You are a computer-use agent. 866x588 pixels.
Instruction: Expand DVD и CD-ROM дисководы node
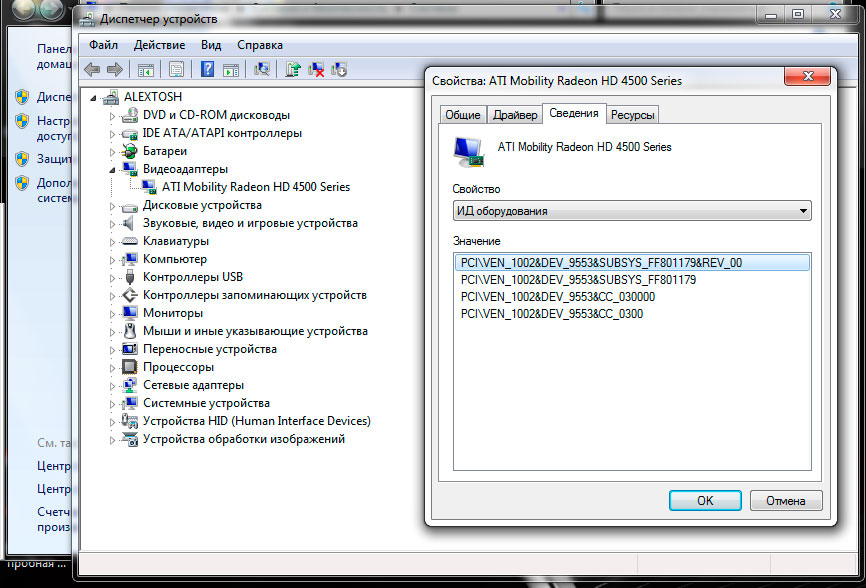click(113, 115)
